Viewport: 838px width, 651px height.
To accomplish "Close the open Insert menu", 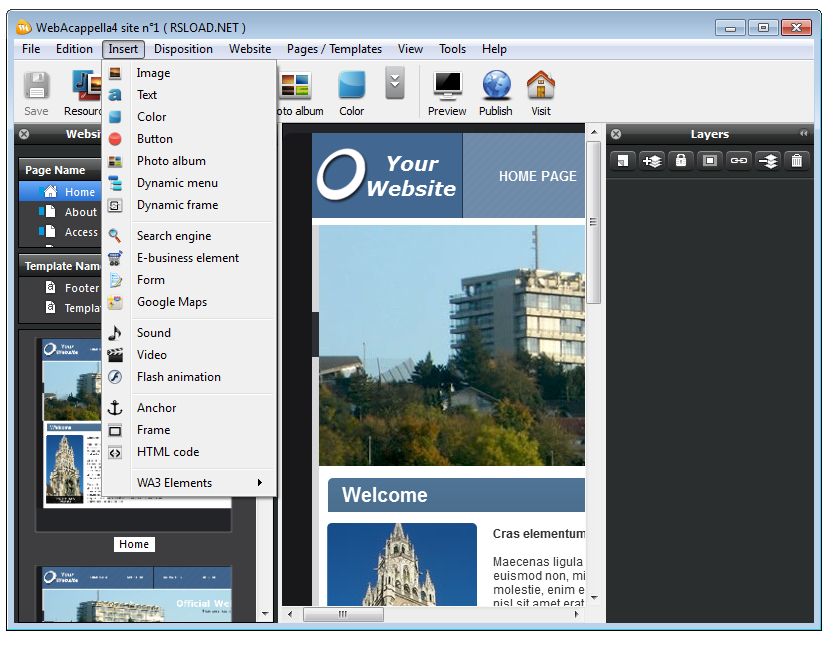I will [x=123, y=49].
